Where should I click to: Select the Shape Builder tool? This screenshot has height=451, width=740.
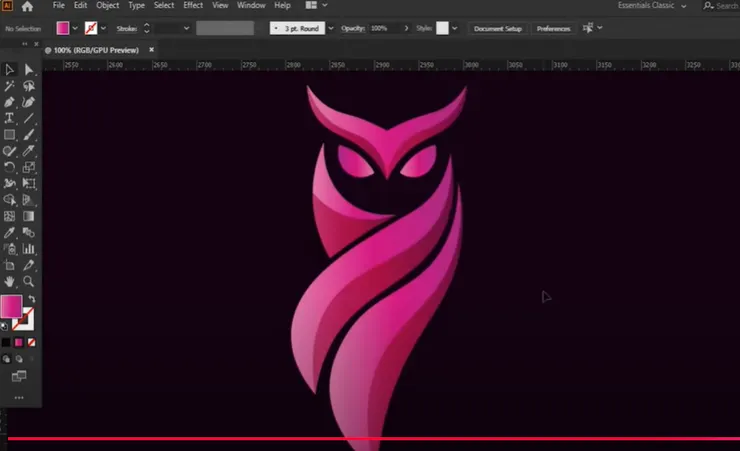(x=9, y=200)
